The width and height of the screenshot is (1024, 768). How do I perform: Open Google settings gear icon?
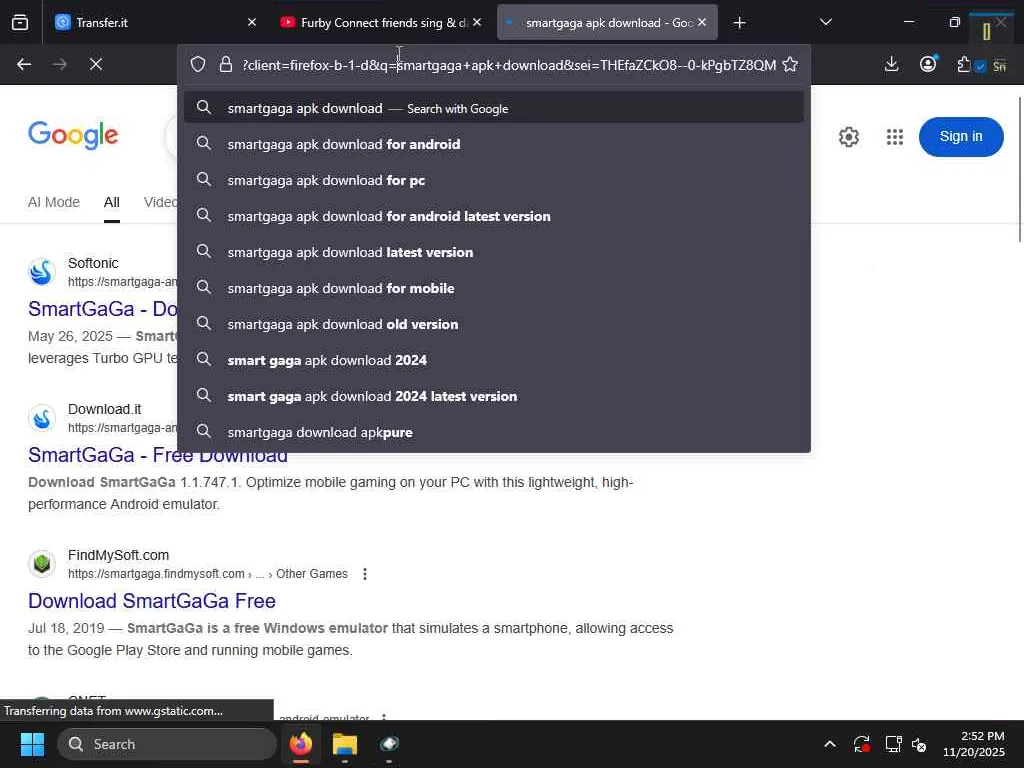pos(848,137)
